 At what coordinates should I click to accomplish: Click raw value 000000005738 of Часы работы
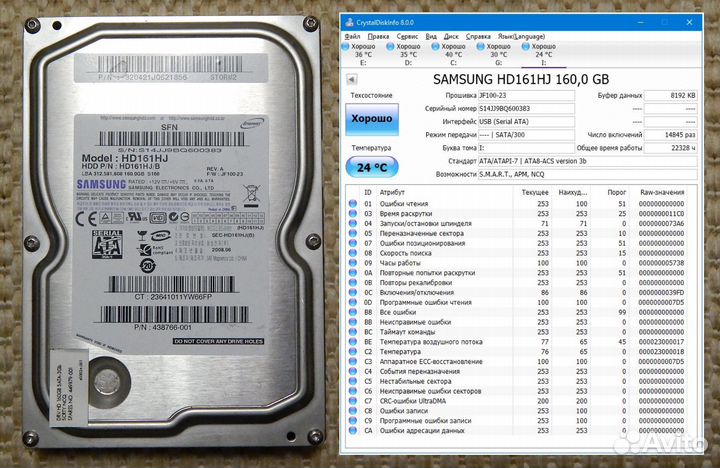(661, 263)
